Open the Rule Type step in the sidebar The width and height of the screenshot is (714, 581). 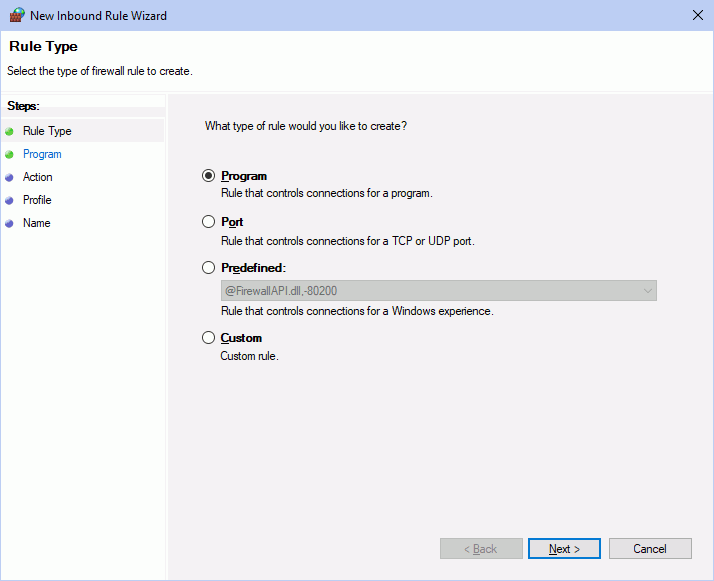(x=47, y=131)
